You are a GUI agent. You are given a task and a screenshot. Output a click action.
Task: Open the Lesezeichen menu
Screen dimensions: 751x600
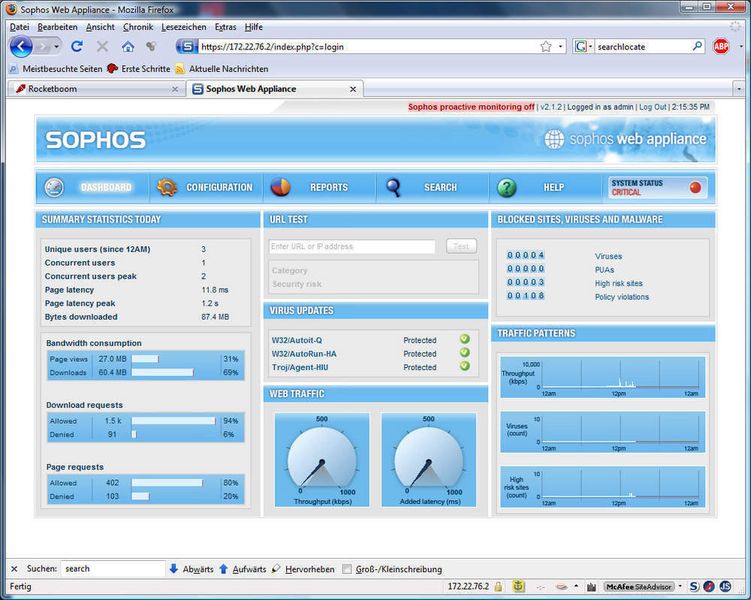184,27
